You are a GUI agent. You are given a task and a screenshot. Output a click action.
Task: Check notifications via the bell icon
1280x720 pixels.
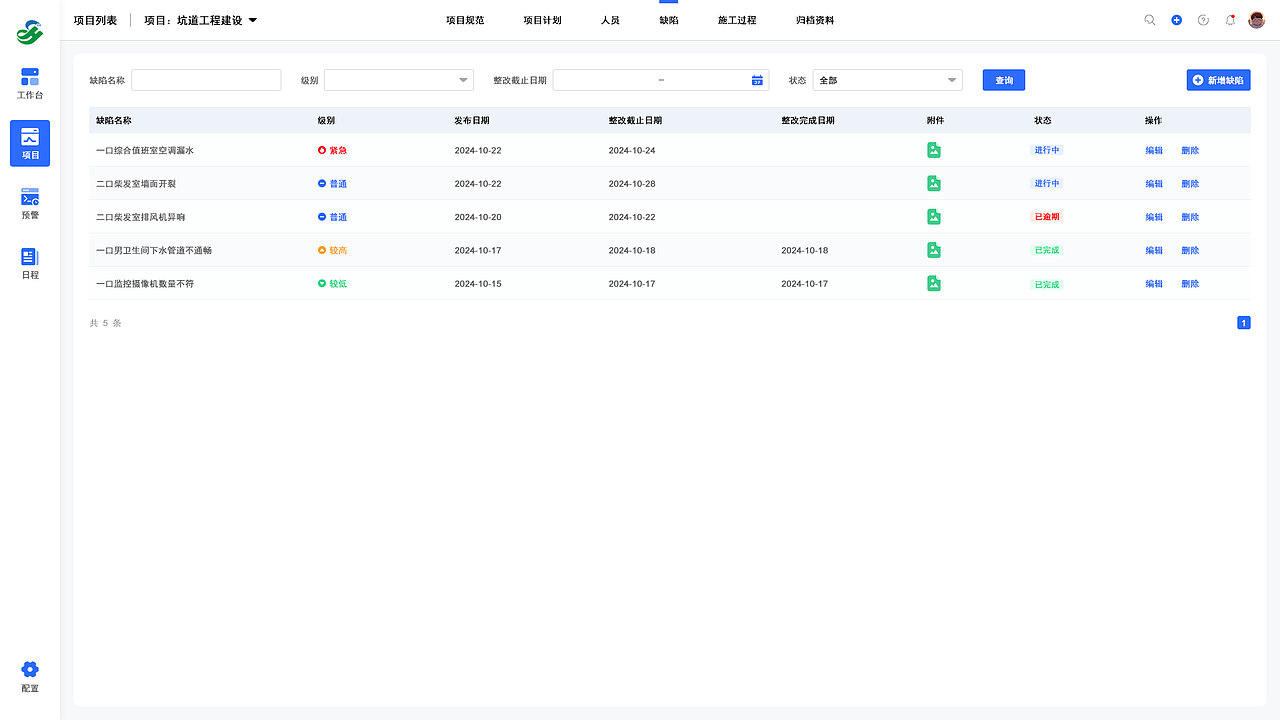tap(1230, 19)
